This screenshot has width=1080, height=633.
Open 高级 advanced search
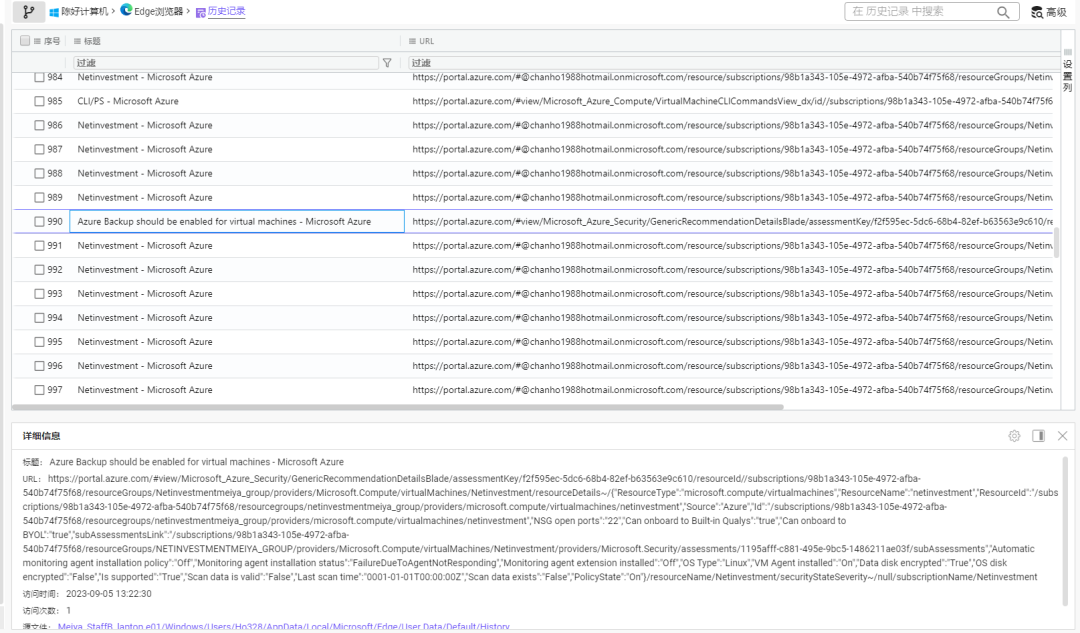coord(1048,12)
